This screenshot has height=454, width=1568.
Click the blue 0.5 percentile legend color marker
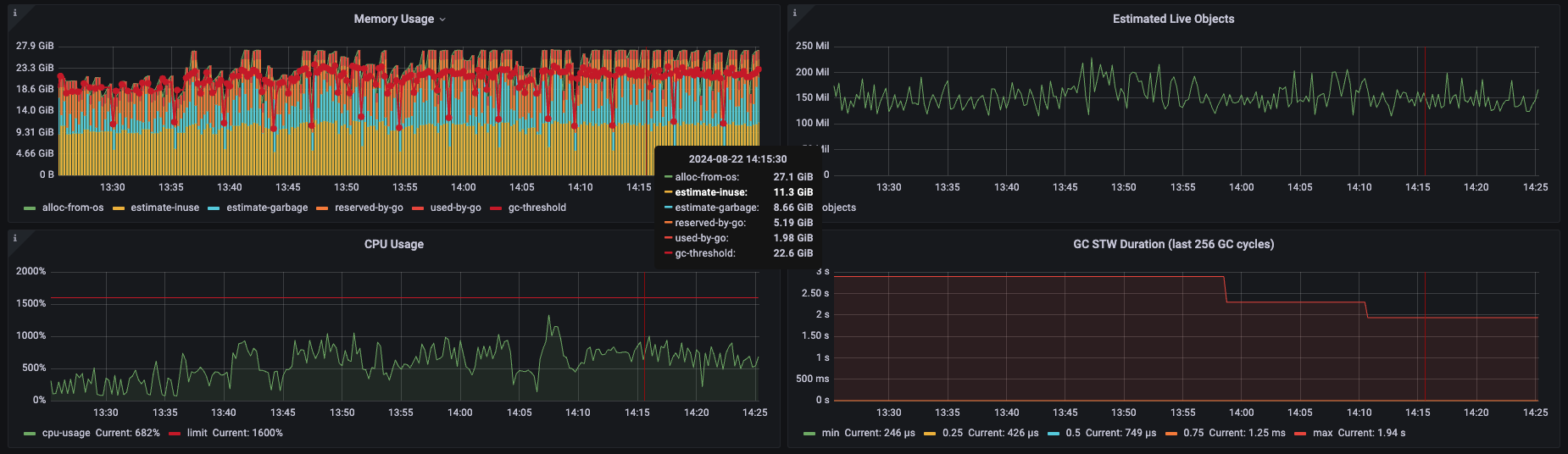1054,434
